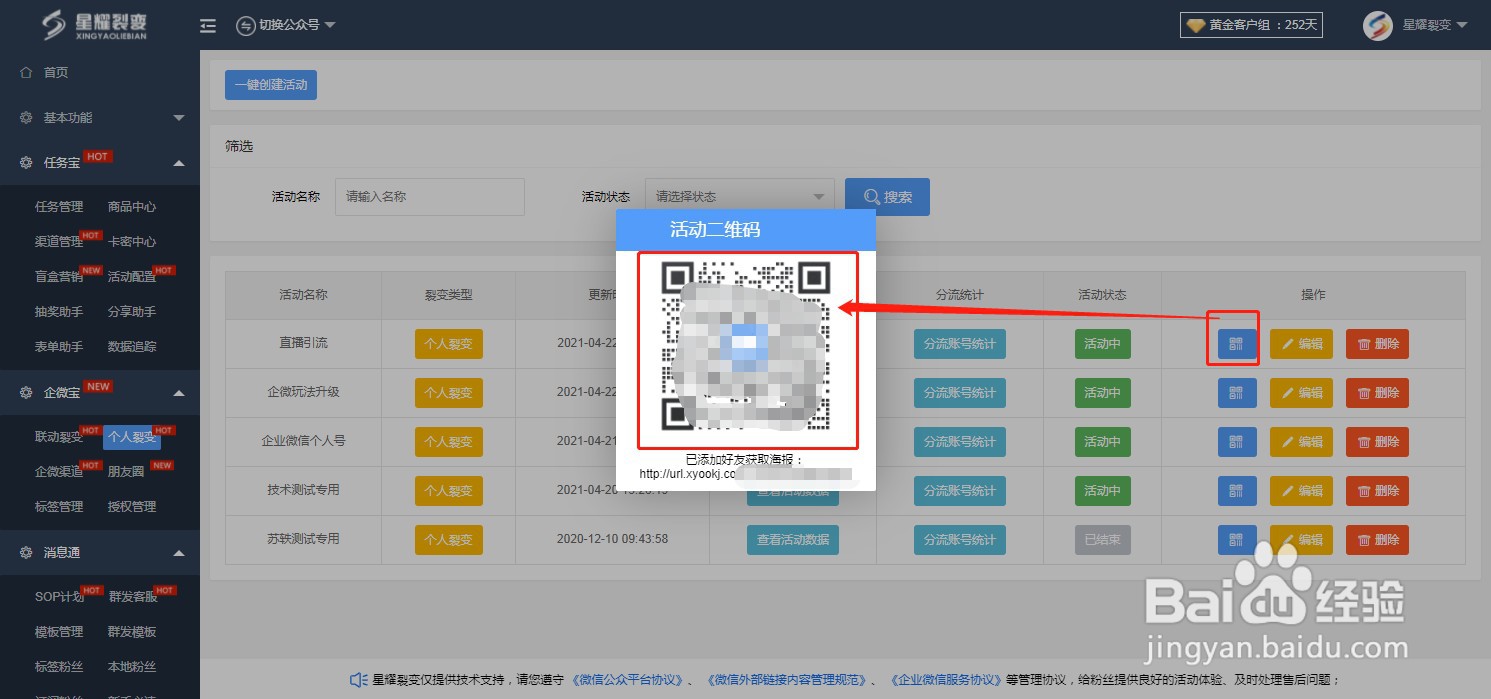Open 卡密中心 in the sidebar
Image resolution: width=1491 pixels, height=699 pixels.
pyautogui.click(x=132, y=242)
